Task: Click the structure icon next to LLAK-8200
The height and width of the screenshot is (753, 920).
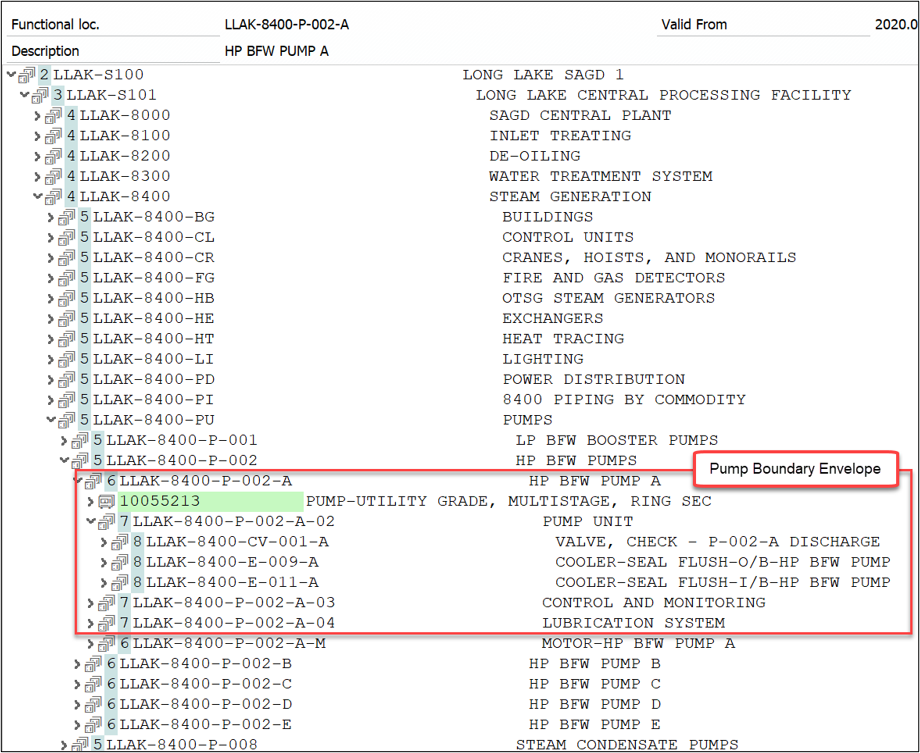Action: tap(53, 156)
